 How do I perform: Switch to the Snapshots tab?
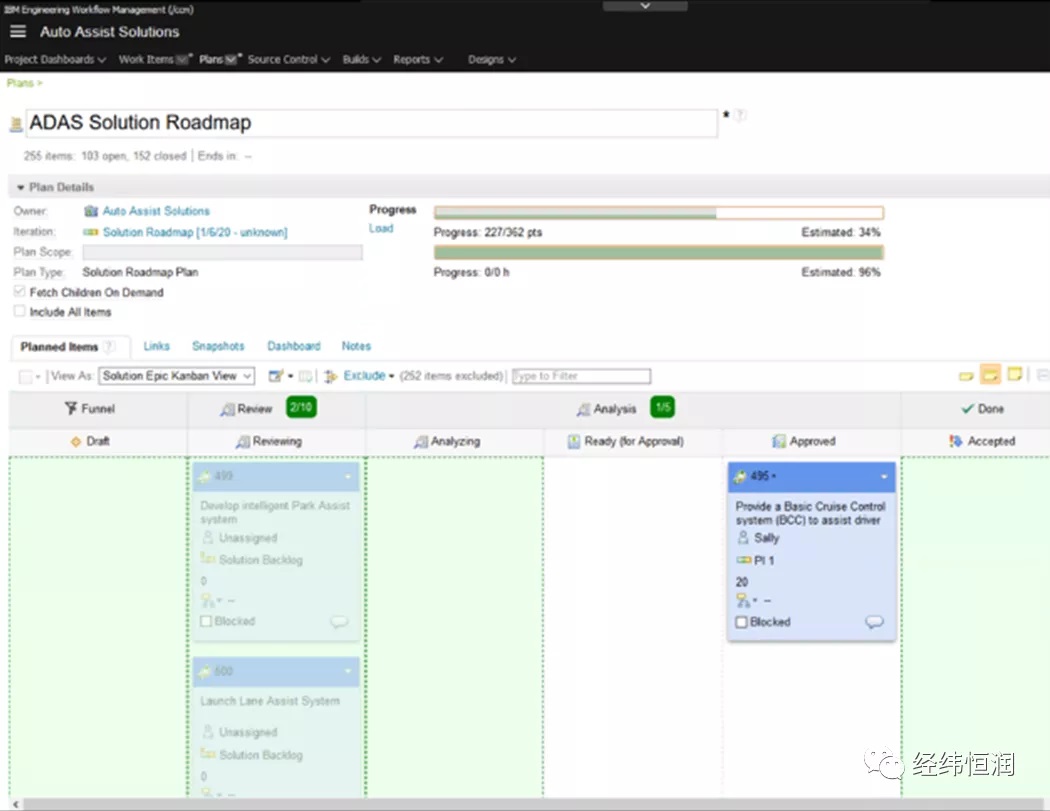218,346
